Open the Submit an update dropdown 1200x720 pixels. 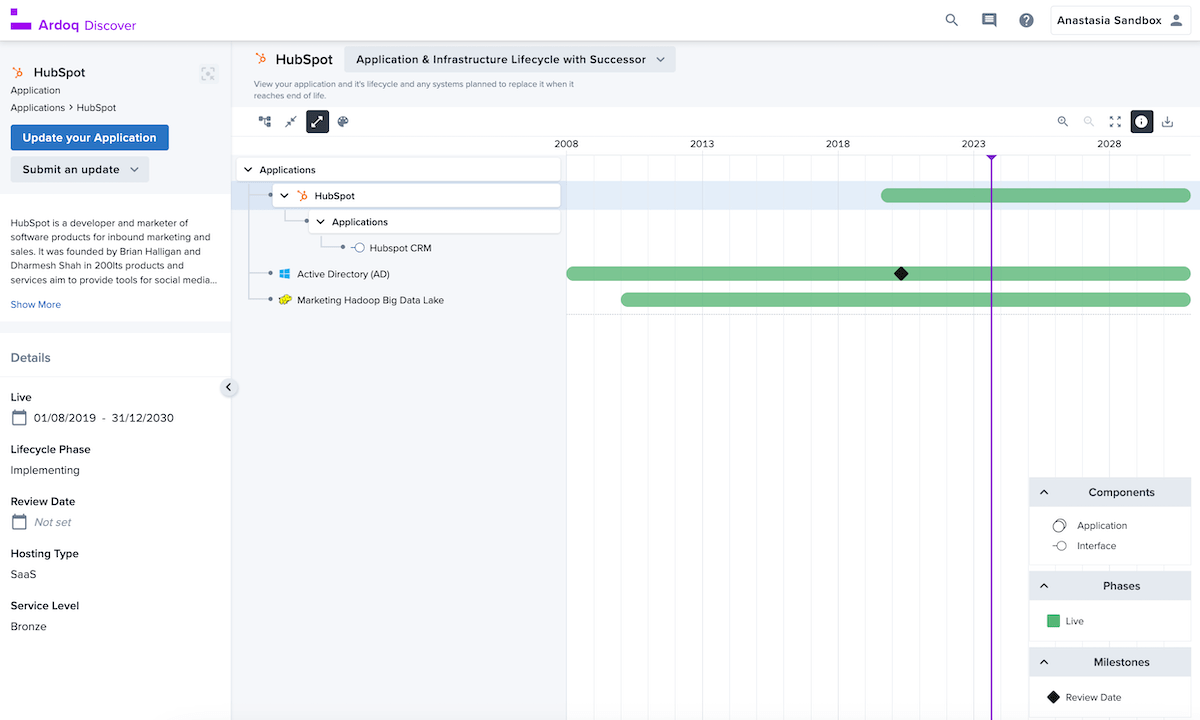80,170
